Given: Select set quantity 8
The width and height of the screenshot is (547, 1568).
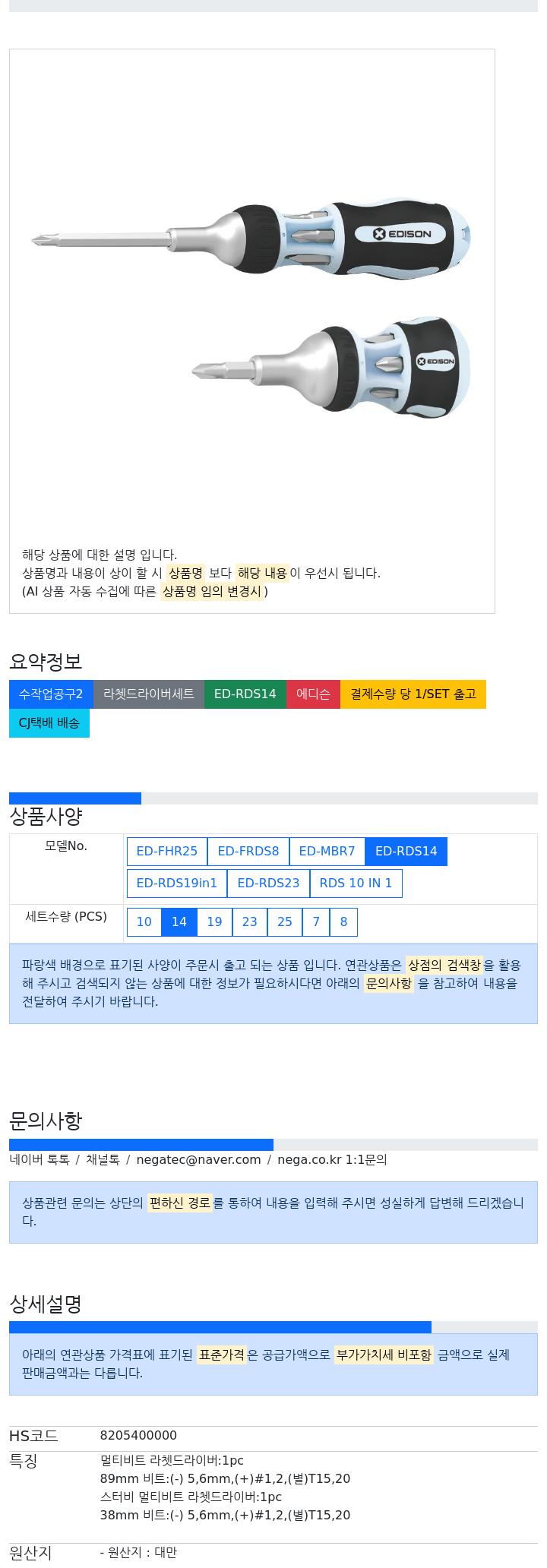Looking at the screenshot, I should (343, 922).
